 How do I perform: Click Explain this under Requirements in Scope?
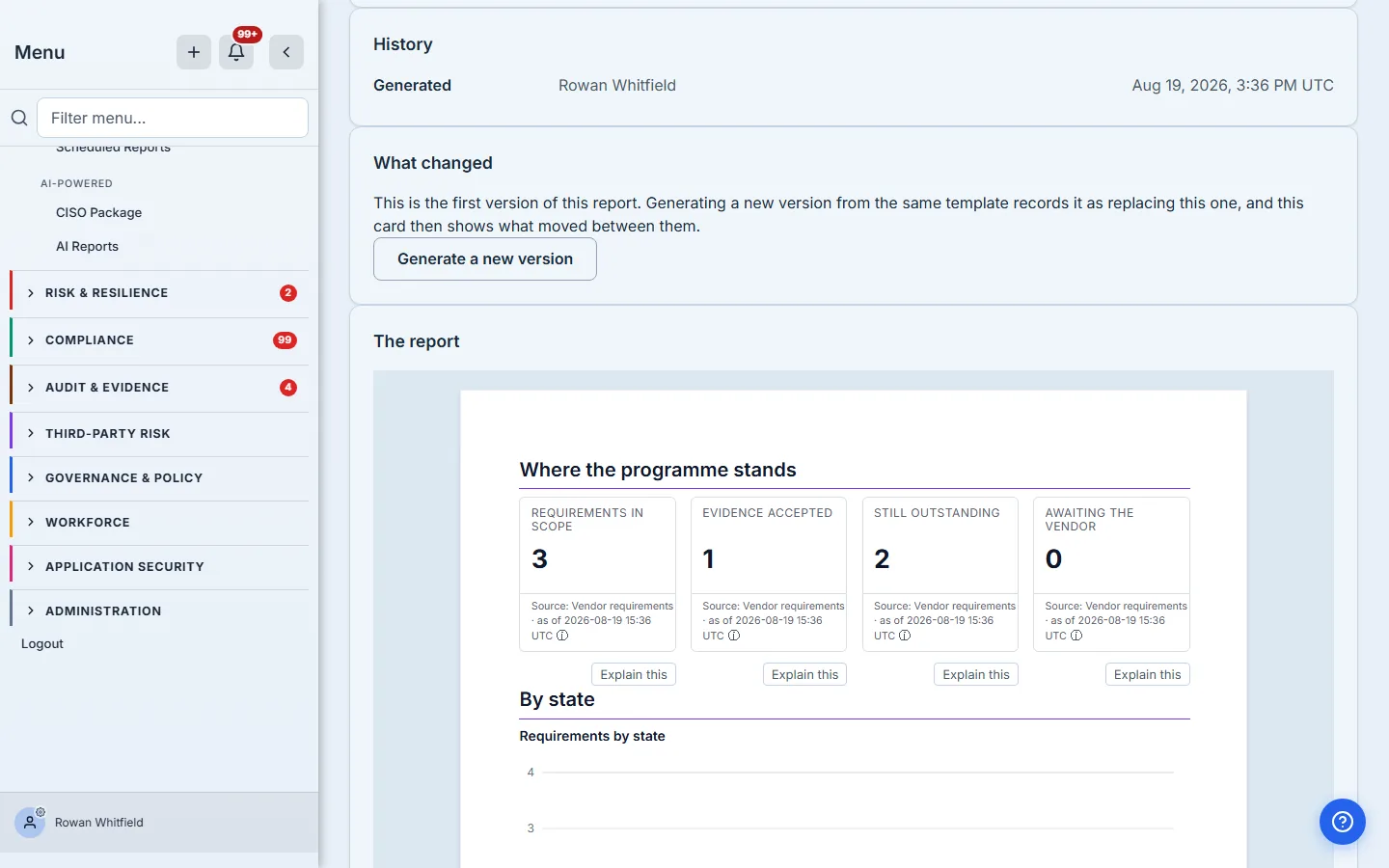tap(634, 674)
